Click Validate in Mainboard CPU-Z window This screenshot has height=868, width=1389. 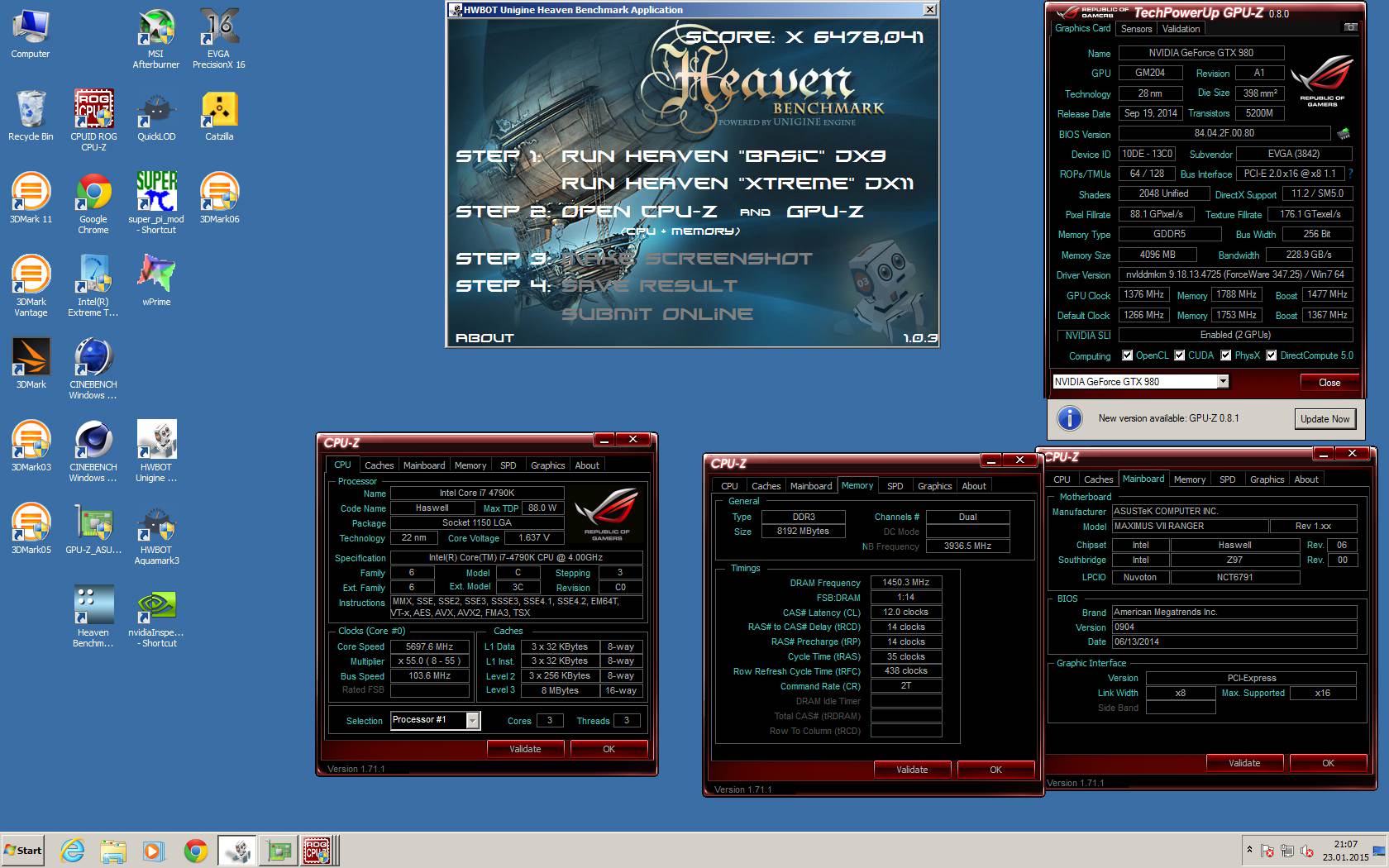click(x=1244, y=763)
